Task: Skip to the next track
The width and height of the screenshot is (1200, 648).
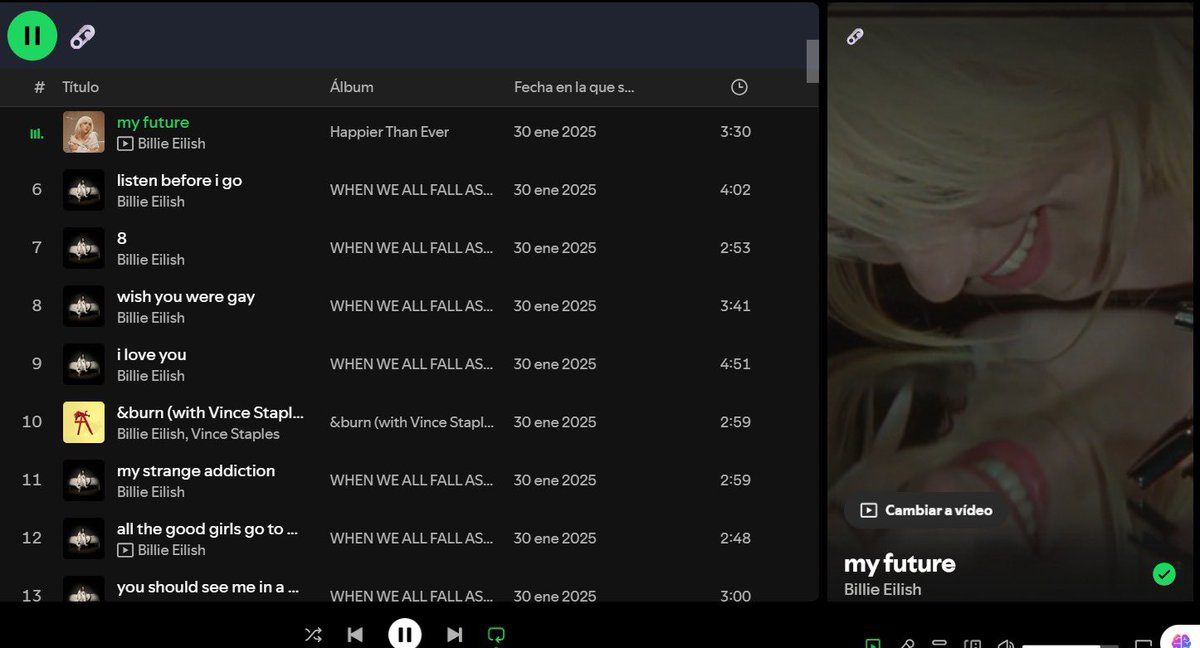Action: pyautogui.click(x=454, y=634)
